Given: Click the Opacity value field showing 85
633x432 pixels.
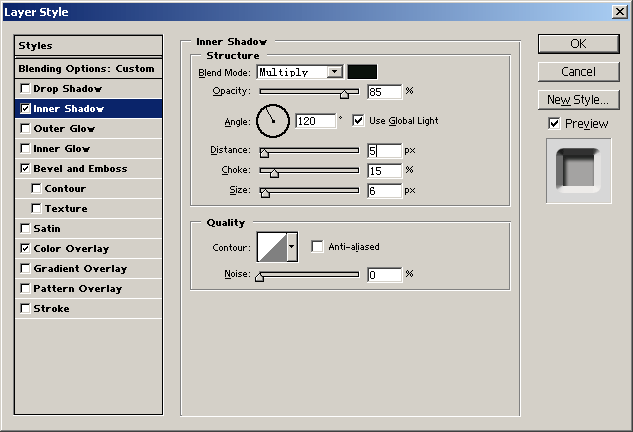Looking at the screenshot, I should pos(385,92).
